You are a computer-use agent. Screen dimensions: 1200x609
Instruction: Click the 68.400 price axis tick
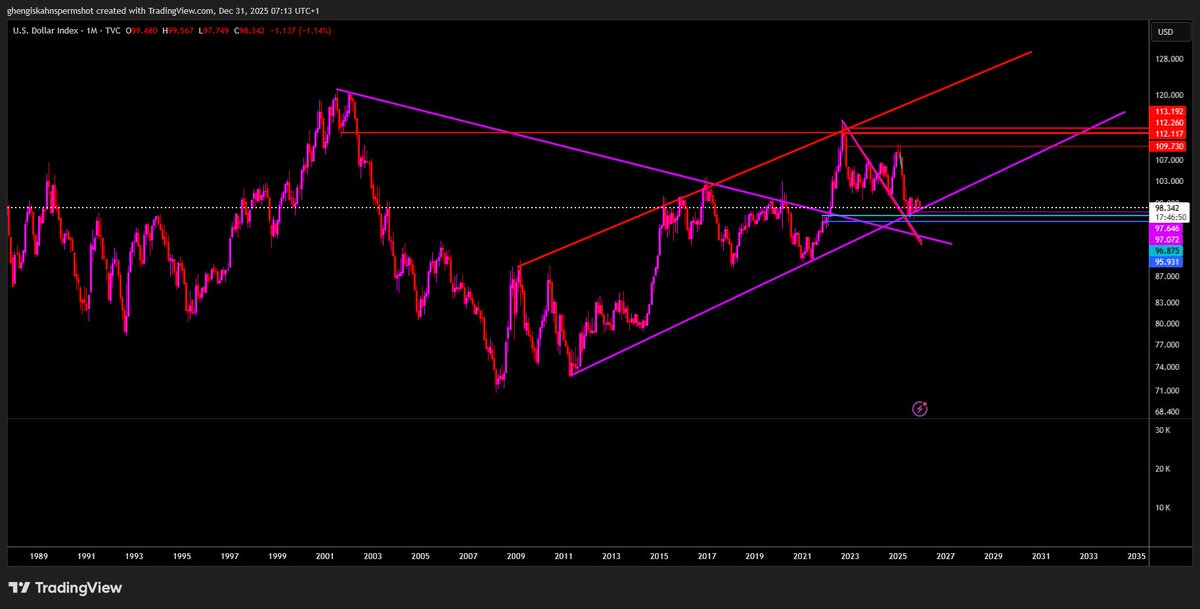[1169, 412]
